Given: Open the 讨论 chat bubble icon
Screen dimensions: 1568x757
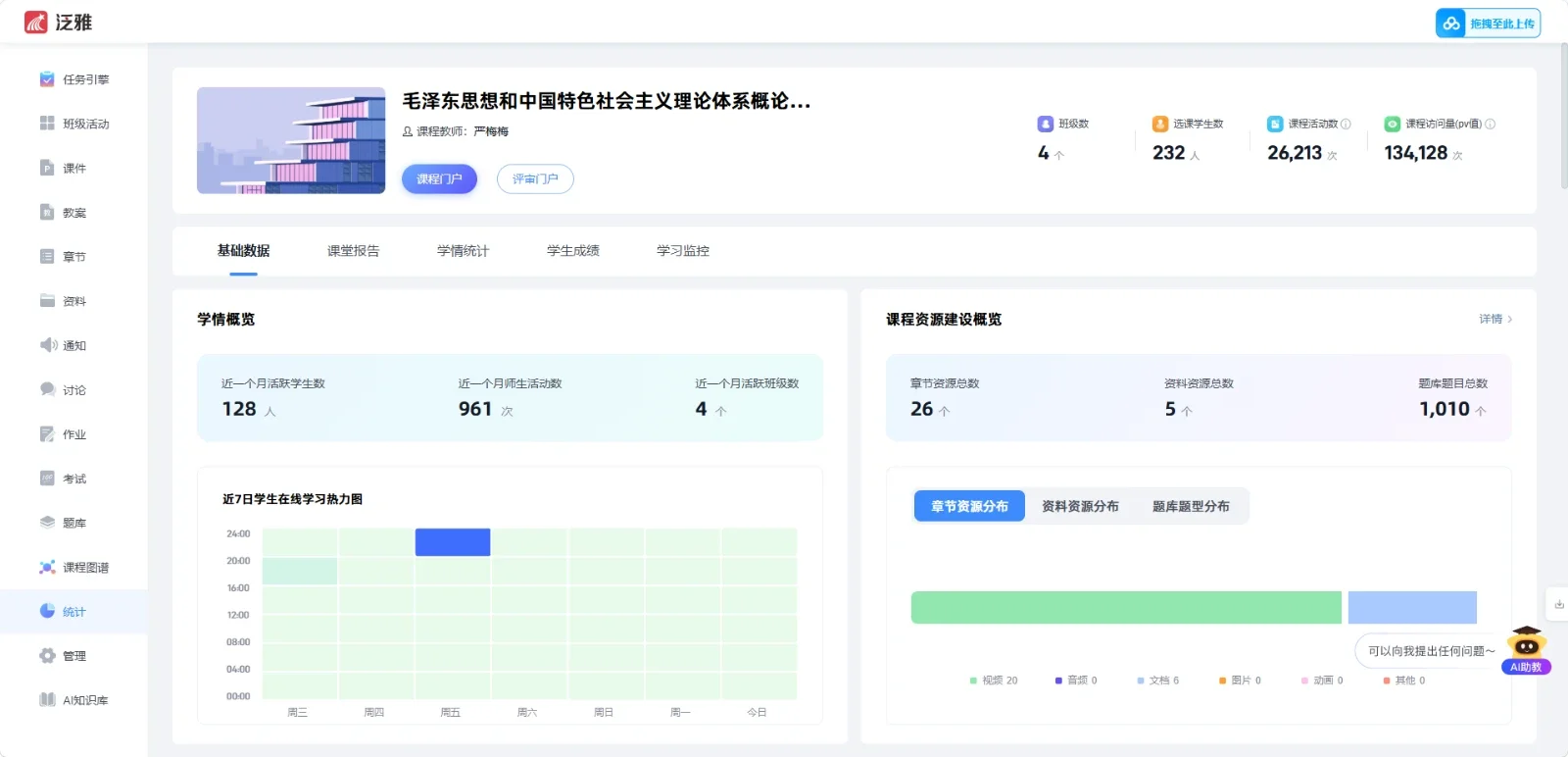Looking at the screenshot, I should point(47,389).
